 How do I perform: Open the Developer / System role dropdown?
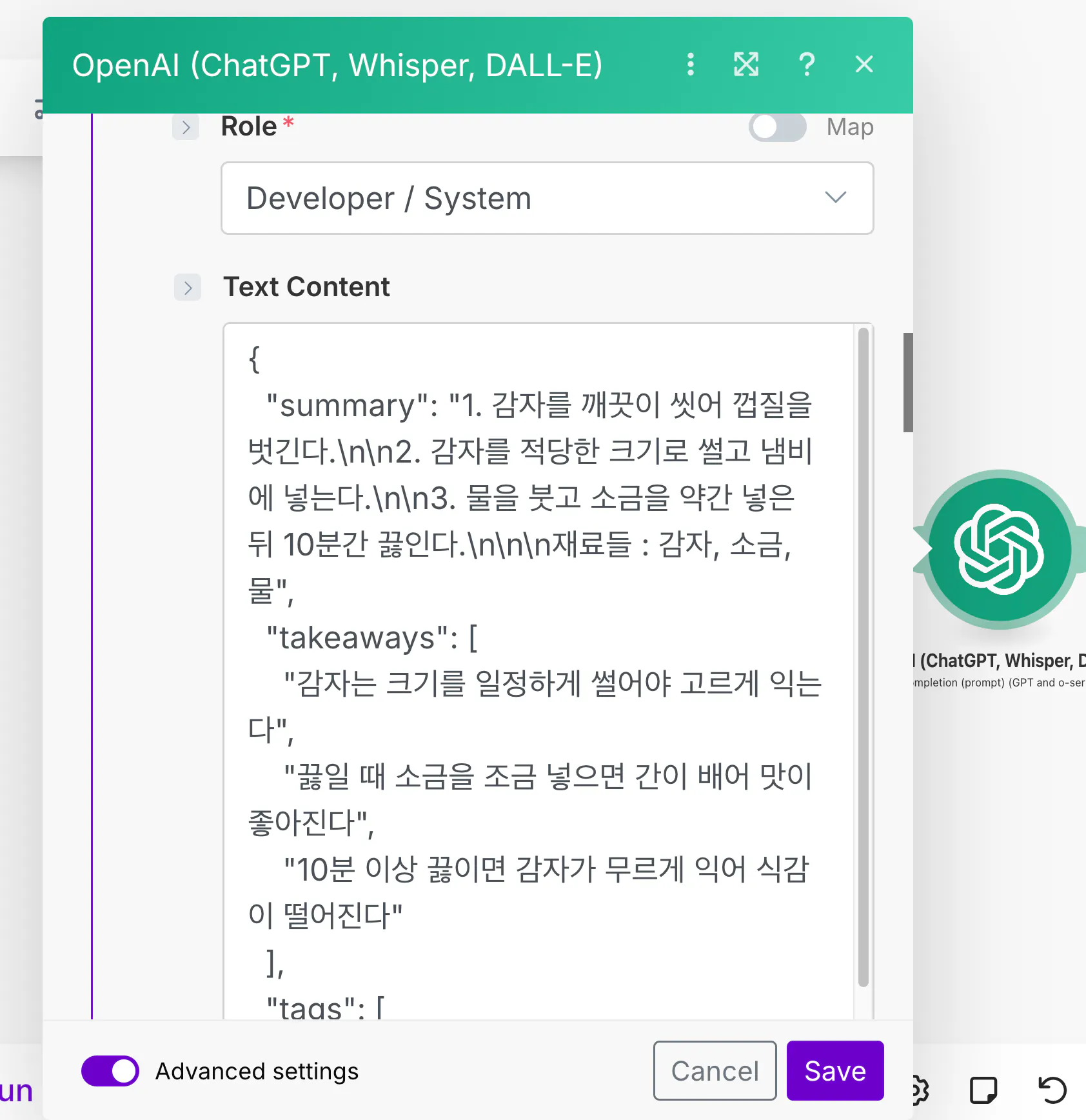click(x=547, y=199)
